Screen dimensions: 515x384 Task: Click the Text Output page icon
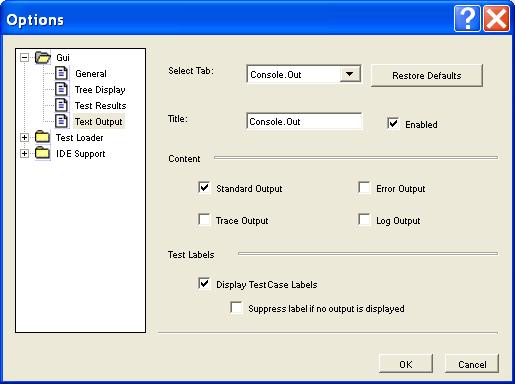tap(61, 121)
